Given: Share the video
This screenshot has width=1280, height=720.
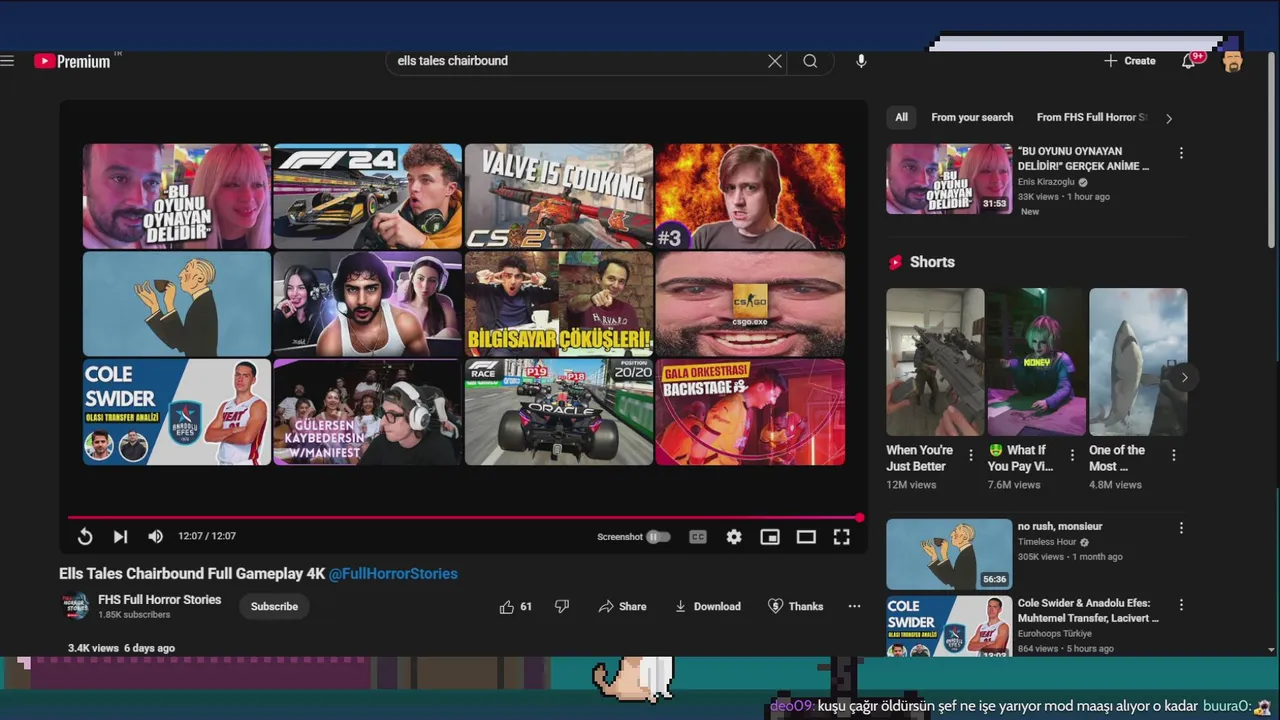Looking at the screenshot, I should (622, 606).
